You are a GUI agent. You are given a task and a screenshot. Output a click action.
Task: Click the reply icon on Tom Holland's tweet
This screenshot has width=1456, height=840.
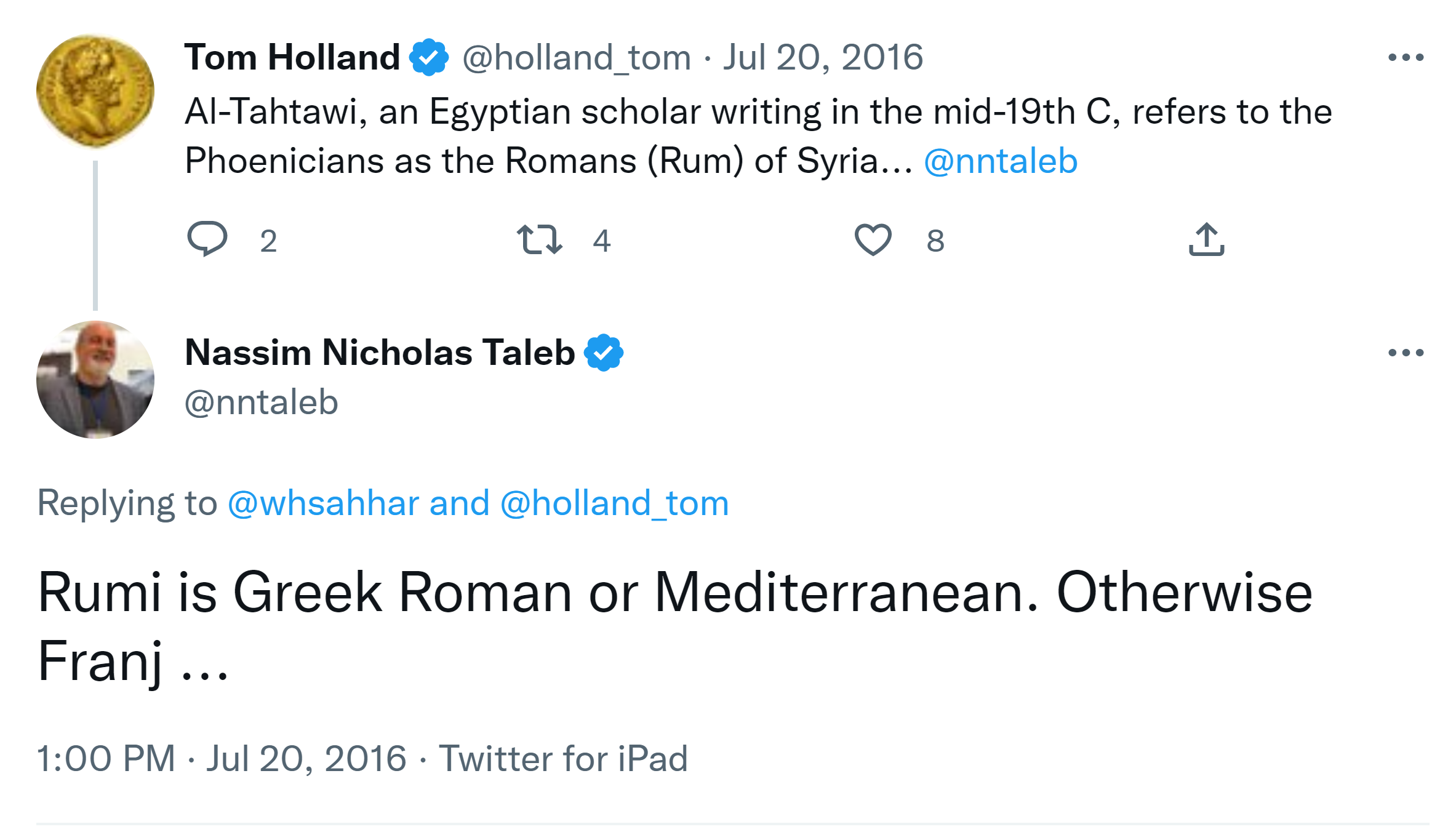(x=207, y=239)
